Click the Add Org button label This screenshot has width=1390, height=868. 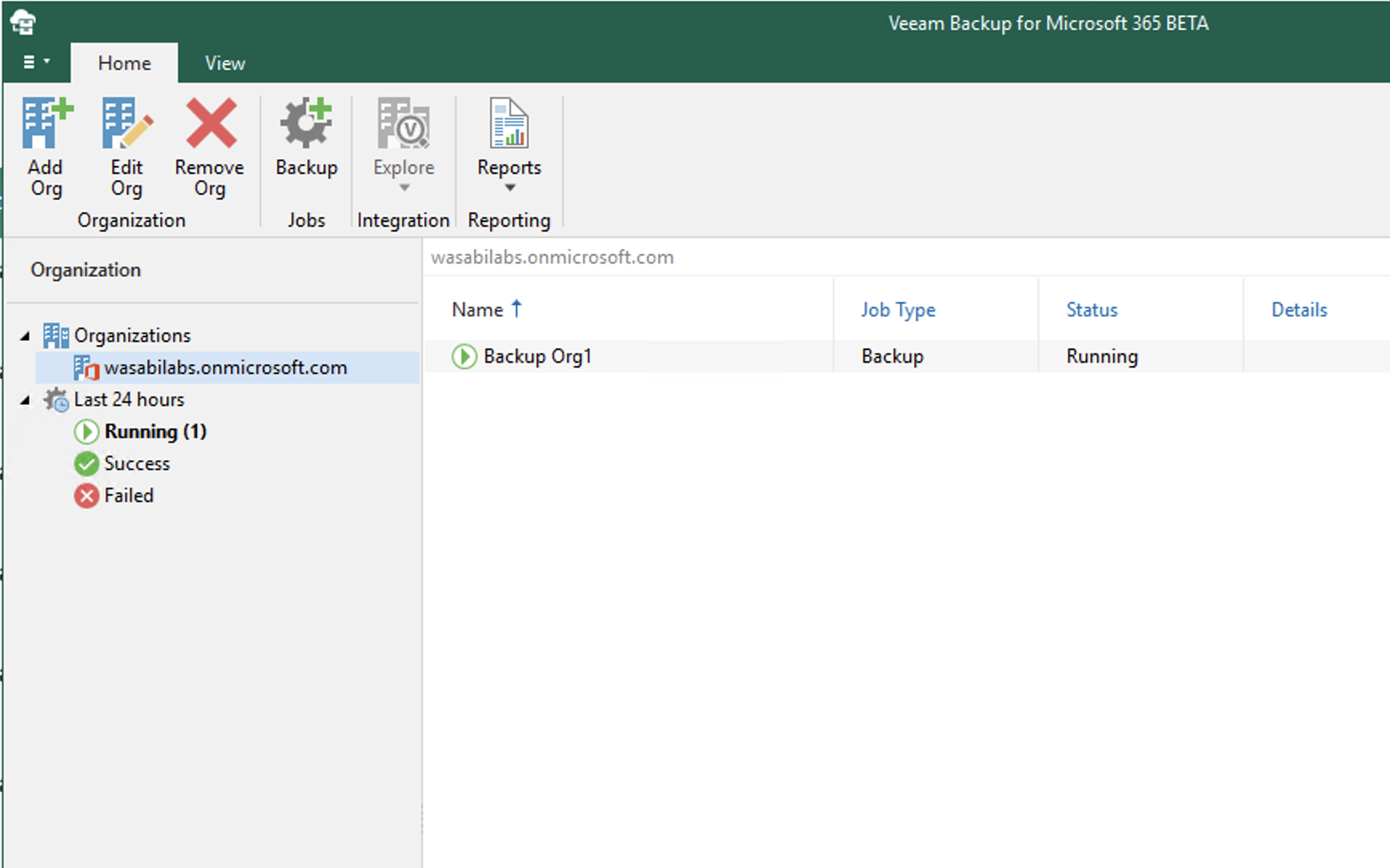pos(46,178)
